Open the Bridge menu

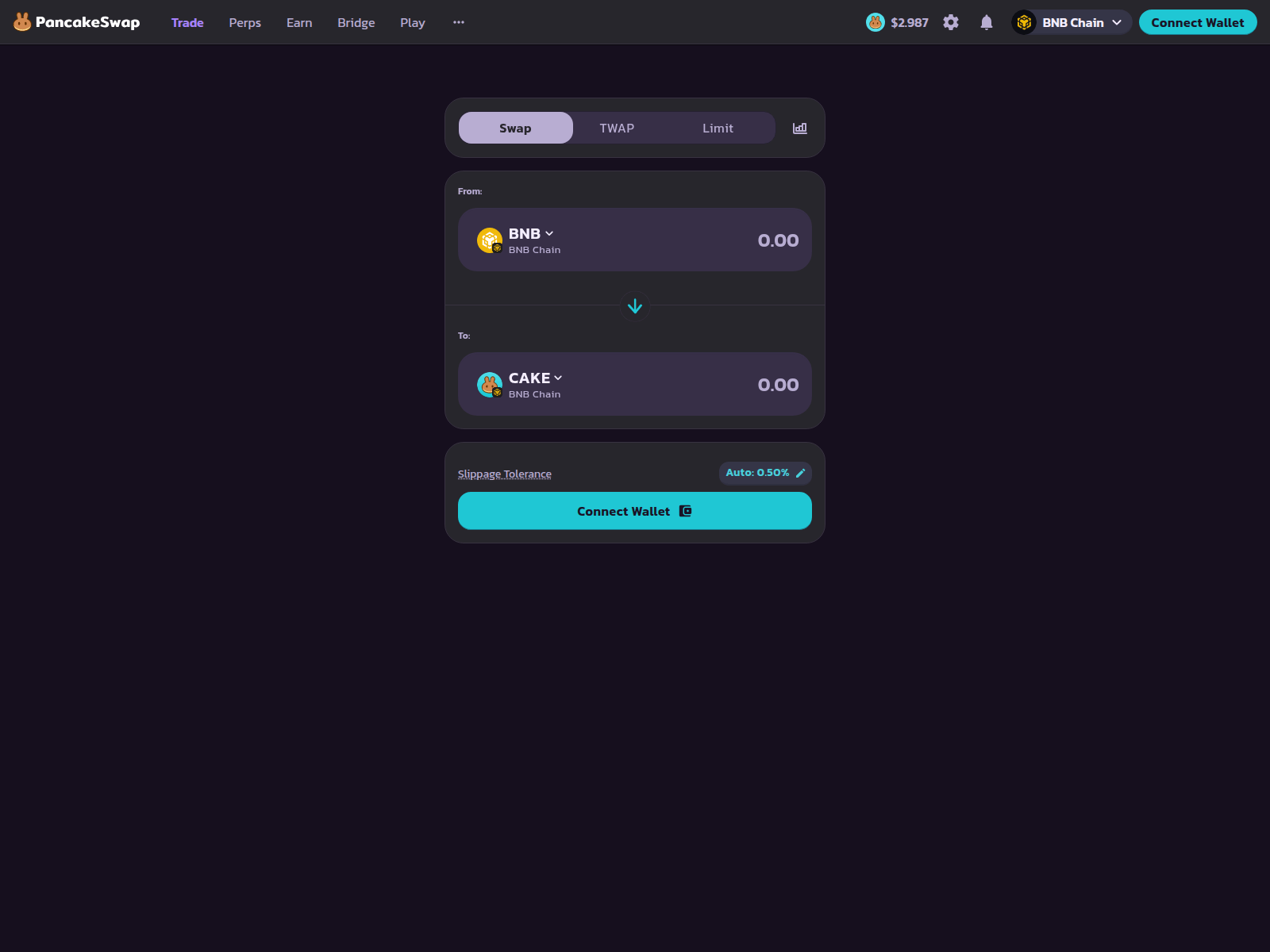pos(356,23)
